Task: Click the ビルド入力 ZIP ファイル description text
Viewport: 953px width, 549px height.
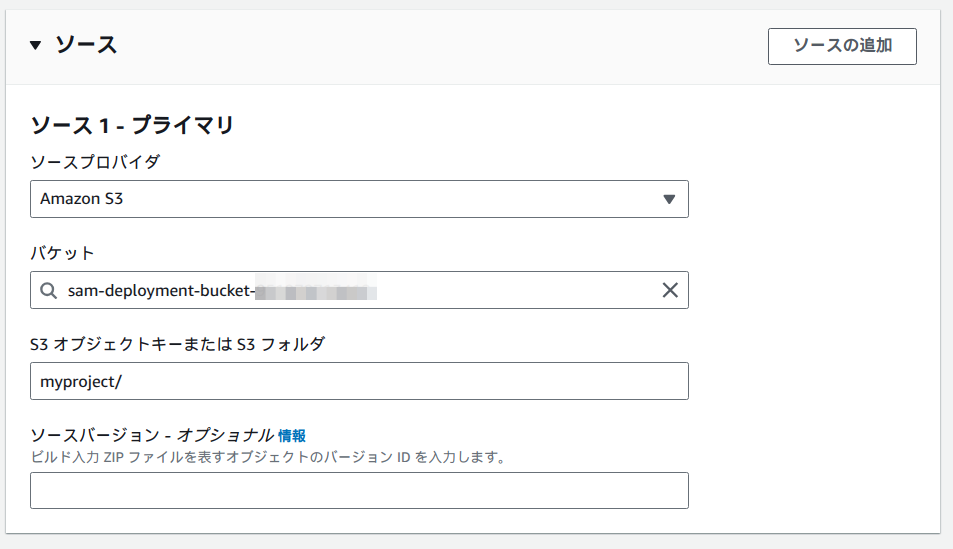Action: pos(268,457)
